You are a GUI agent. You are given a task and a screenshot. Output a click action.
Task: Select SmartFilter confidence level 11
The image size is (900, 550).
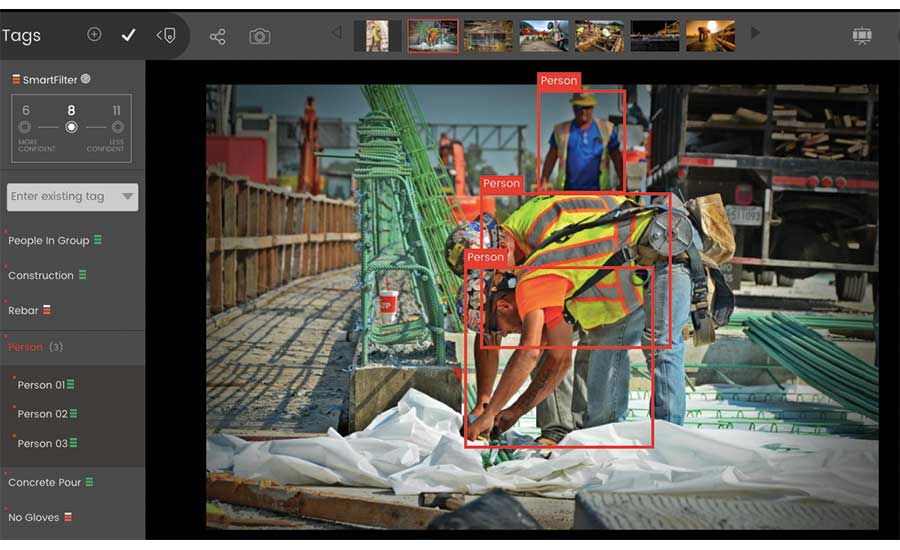point(118,126)
